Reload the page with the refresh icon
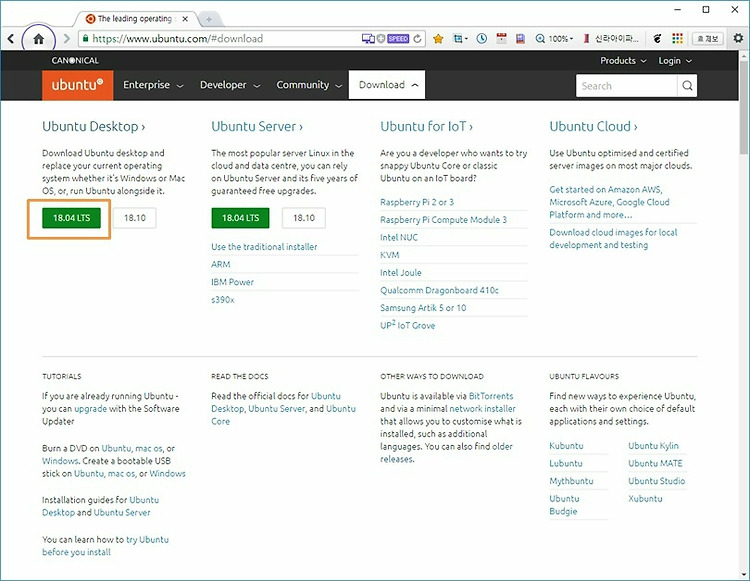 (x=418, y=39)
